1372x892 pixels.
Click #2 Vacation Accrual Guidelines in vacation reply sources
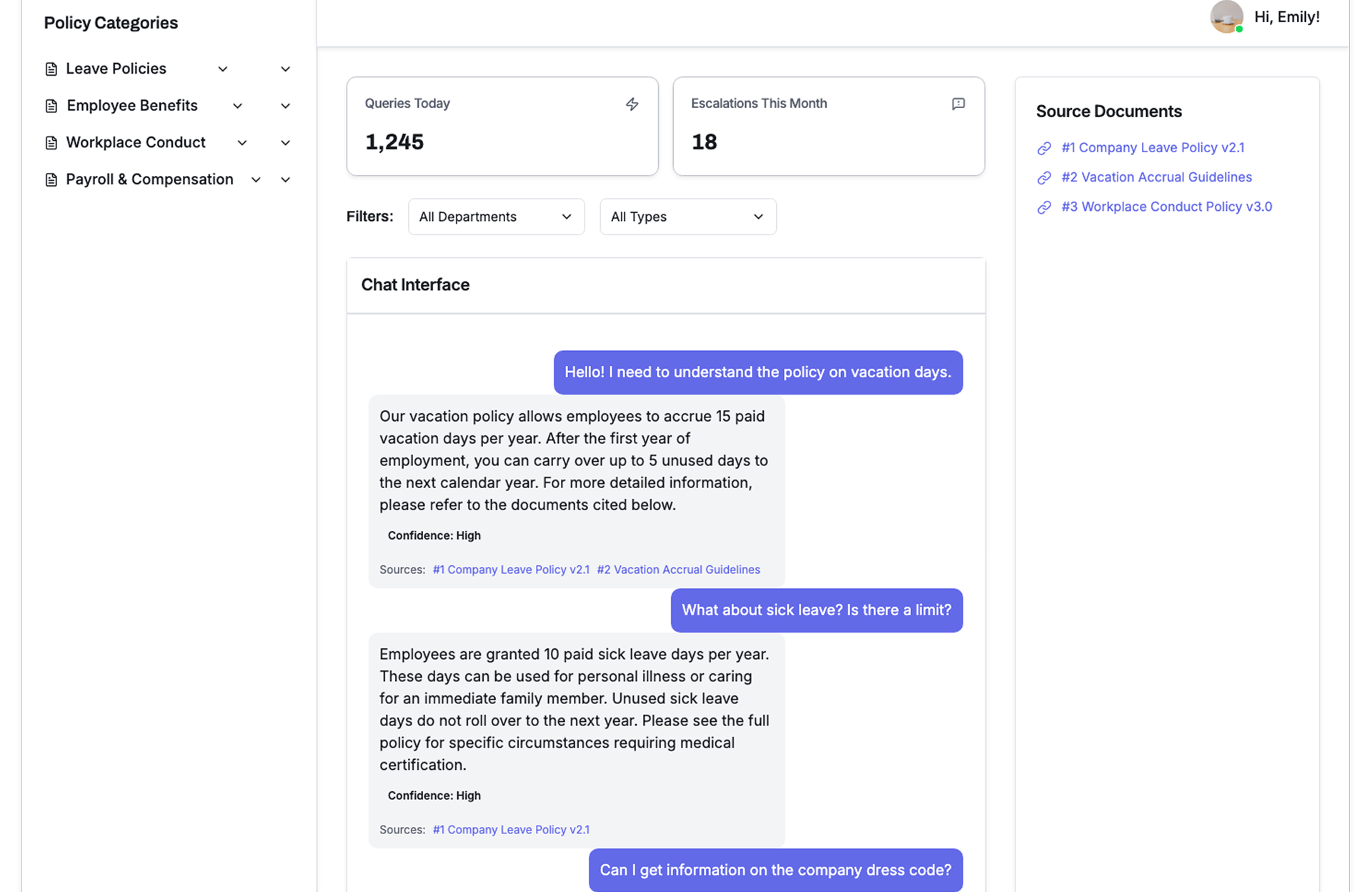tap(678, 570)
